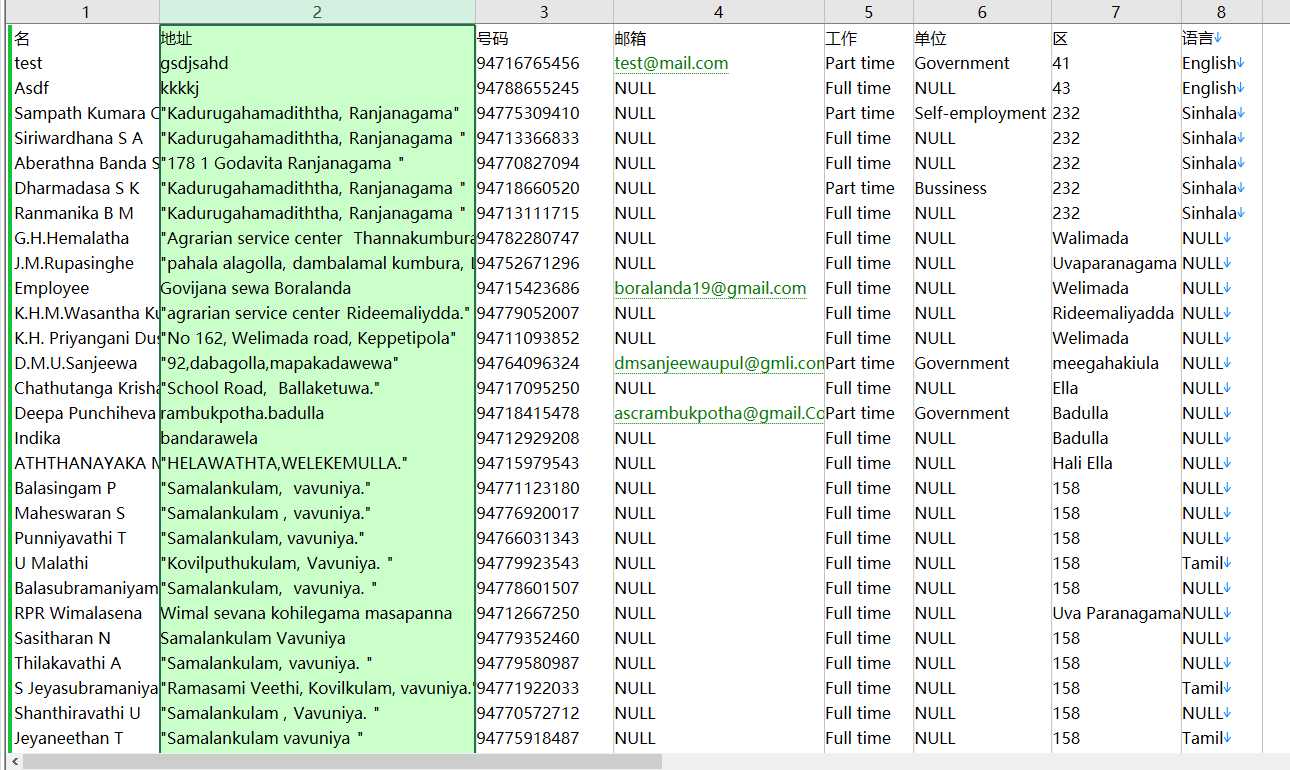Select the 单位 header cell

pos(982,38)
